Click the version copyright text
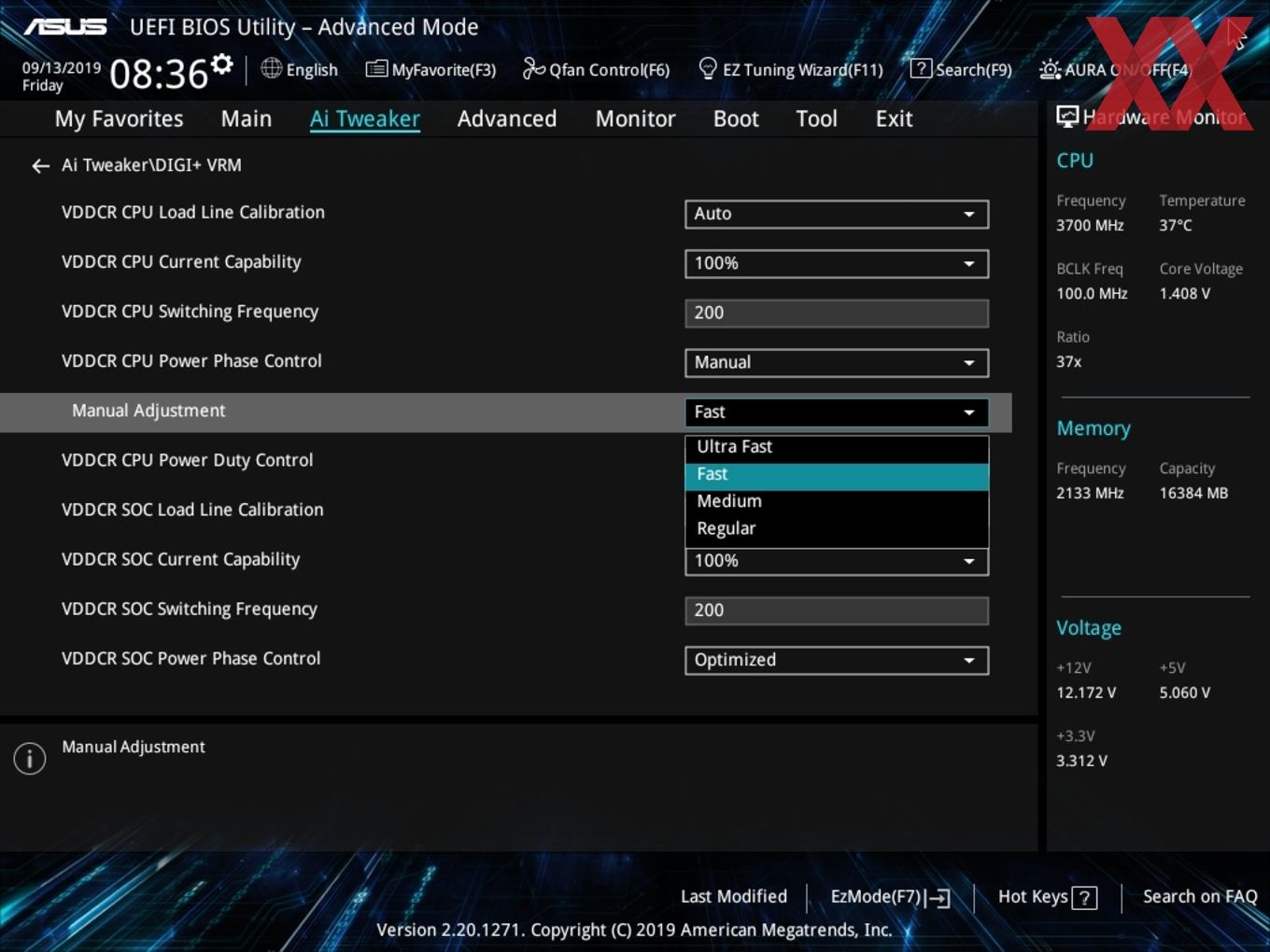Image resolution: width=1270 pixels, height=952 pixels. tap(634, 930)
